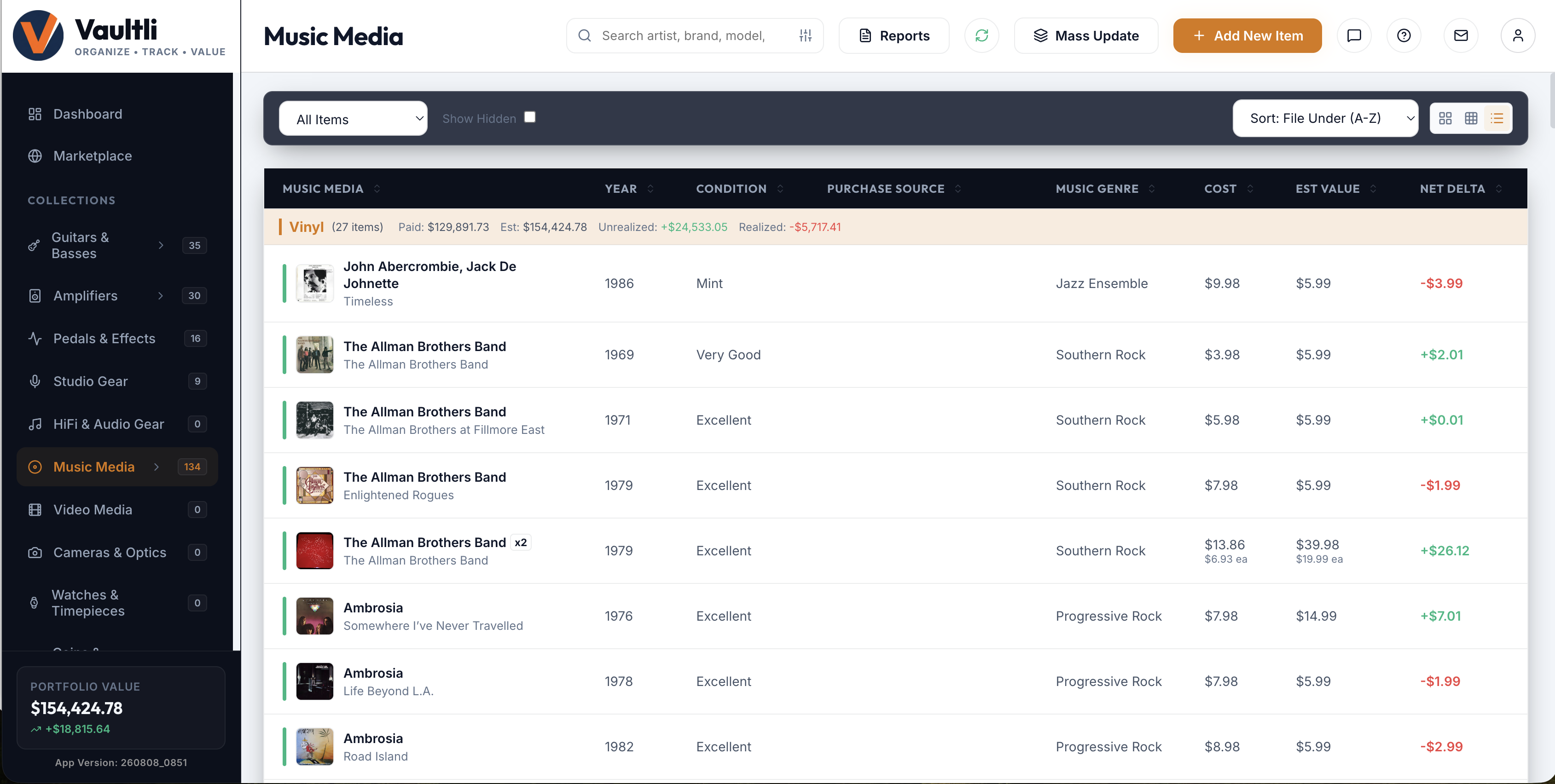
Task: Click the Reports button
Action: 894,35
